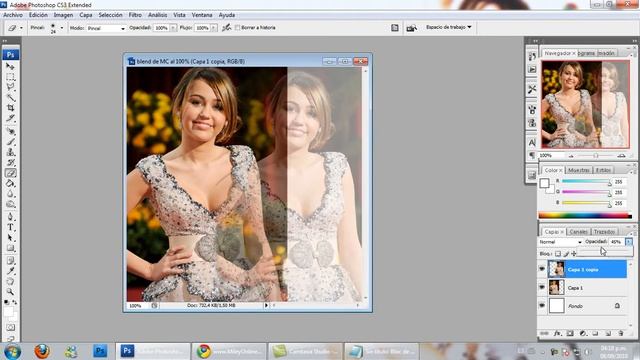Click the layer opacity value field
640x360 pixels.
[x=616, y=242]
